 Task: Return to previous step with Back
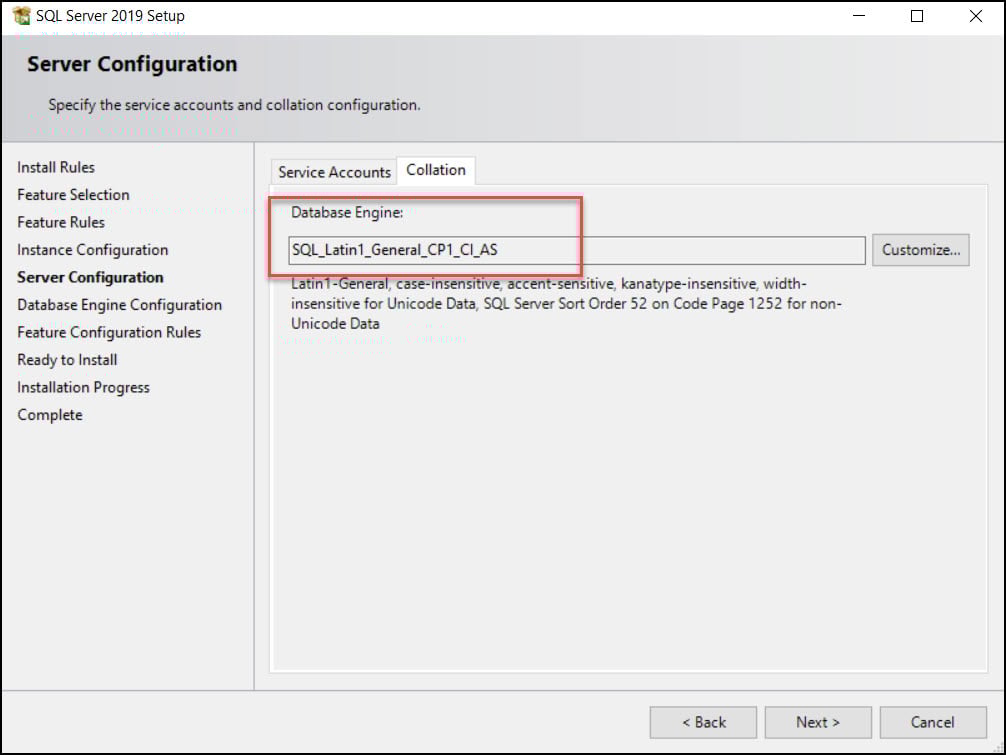pyautogui.click(x=703, y=722)
